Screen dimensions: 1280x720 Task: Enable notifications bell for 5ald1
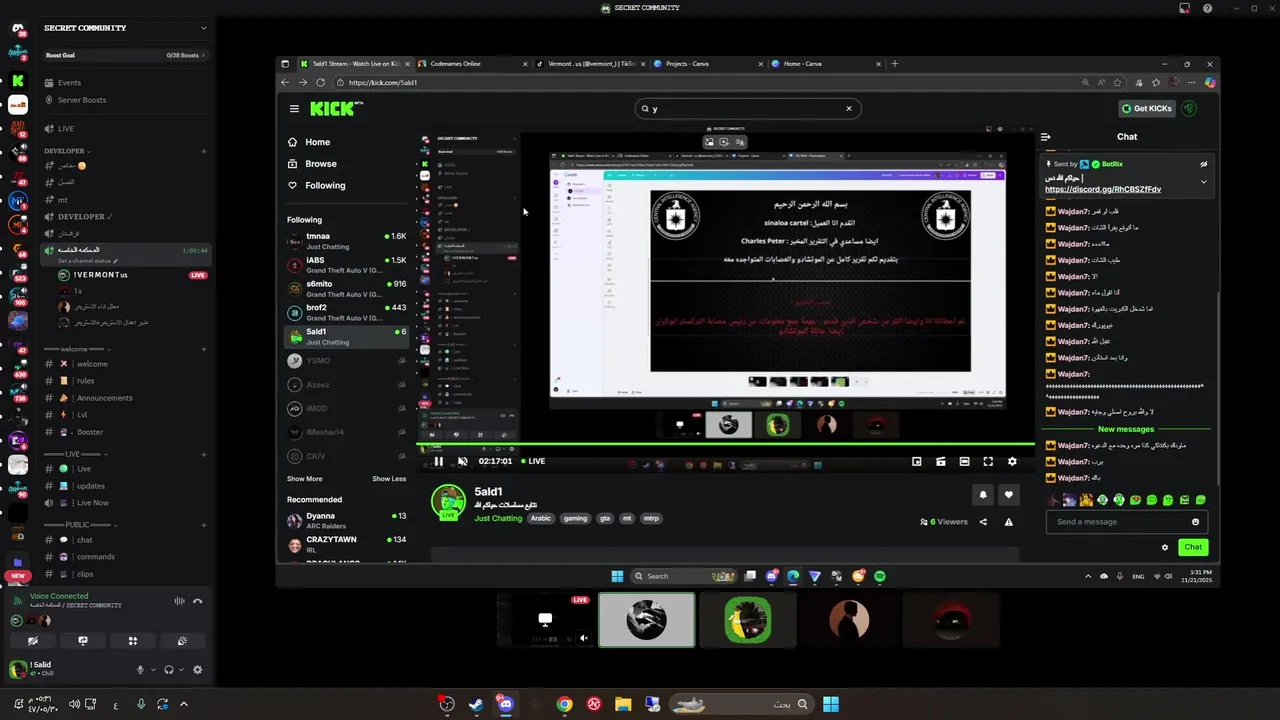click(x=983, y=494)
